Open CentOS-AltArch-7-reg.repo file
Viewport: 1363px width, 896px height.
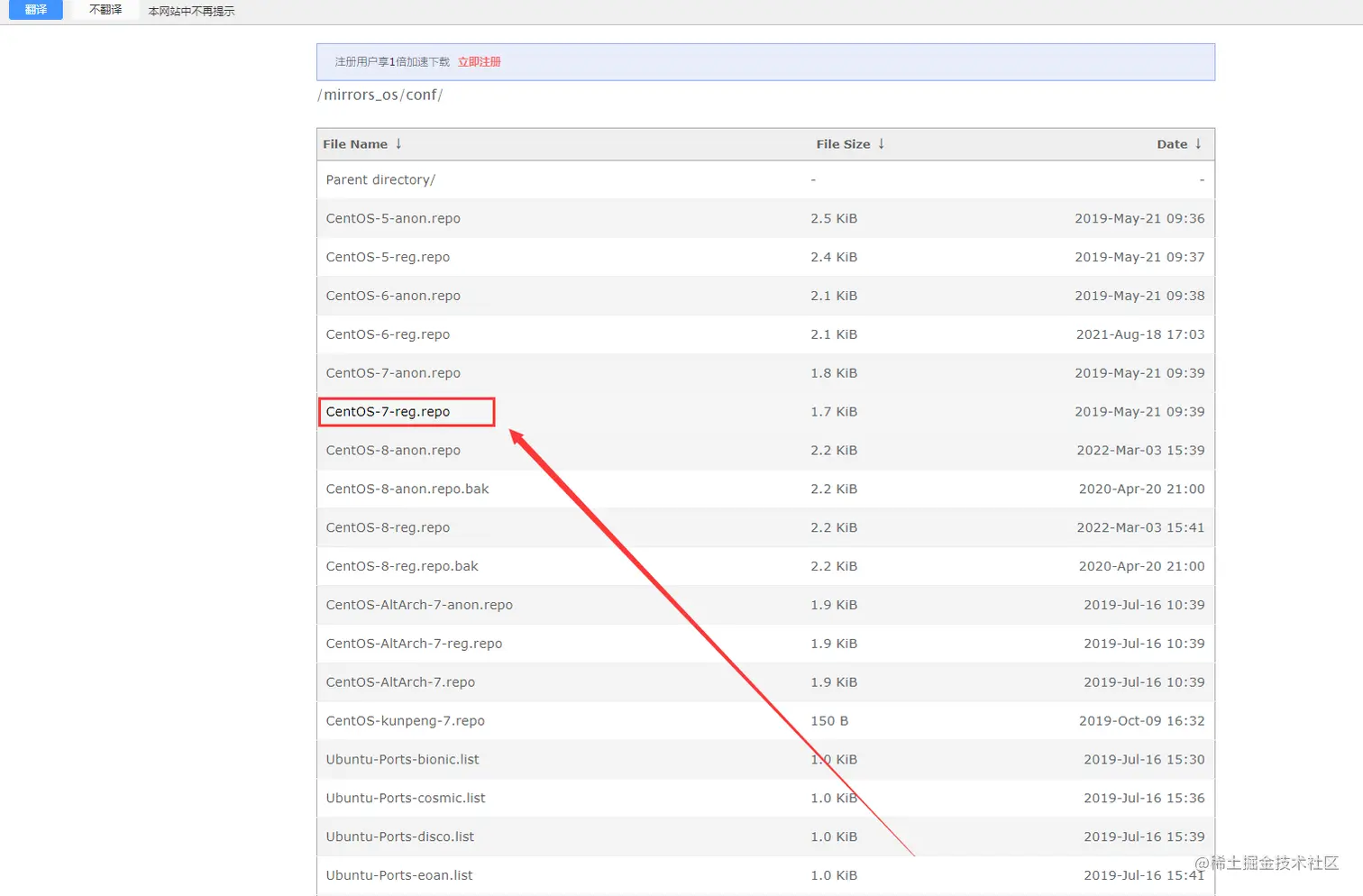pyautogui.click(x=414, y=645)
